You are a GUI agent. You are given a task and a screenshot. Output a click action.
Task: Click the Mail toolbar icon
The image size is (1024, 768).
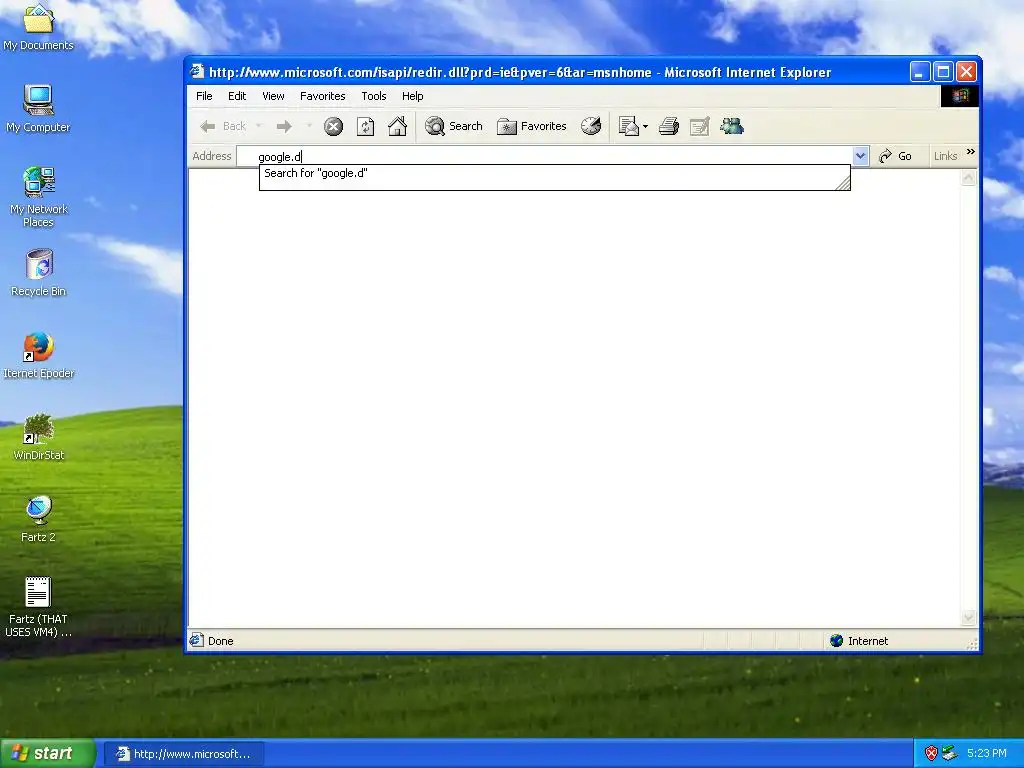(x=628, y=126)
